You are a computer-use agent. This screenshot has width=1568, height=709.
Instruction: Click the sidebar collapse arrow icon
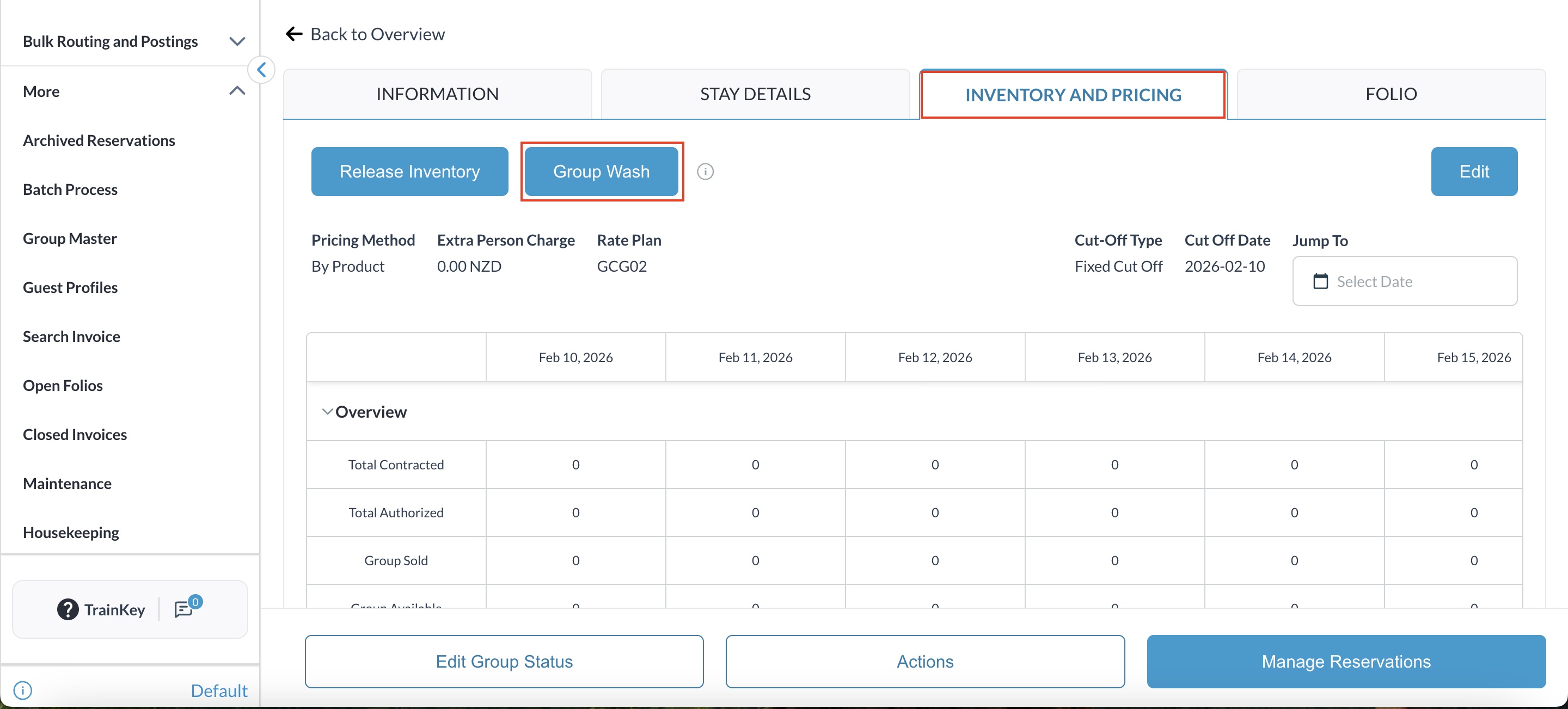262,69
